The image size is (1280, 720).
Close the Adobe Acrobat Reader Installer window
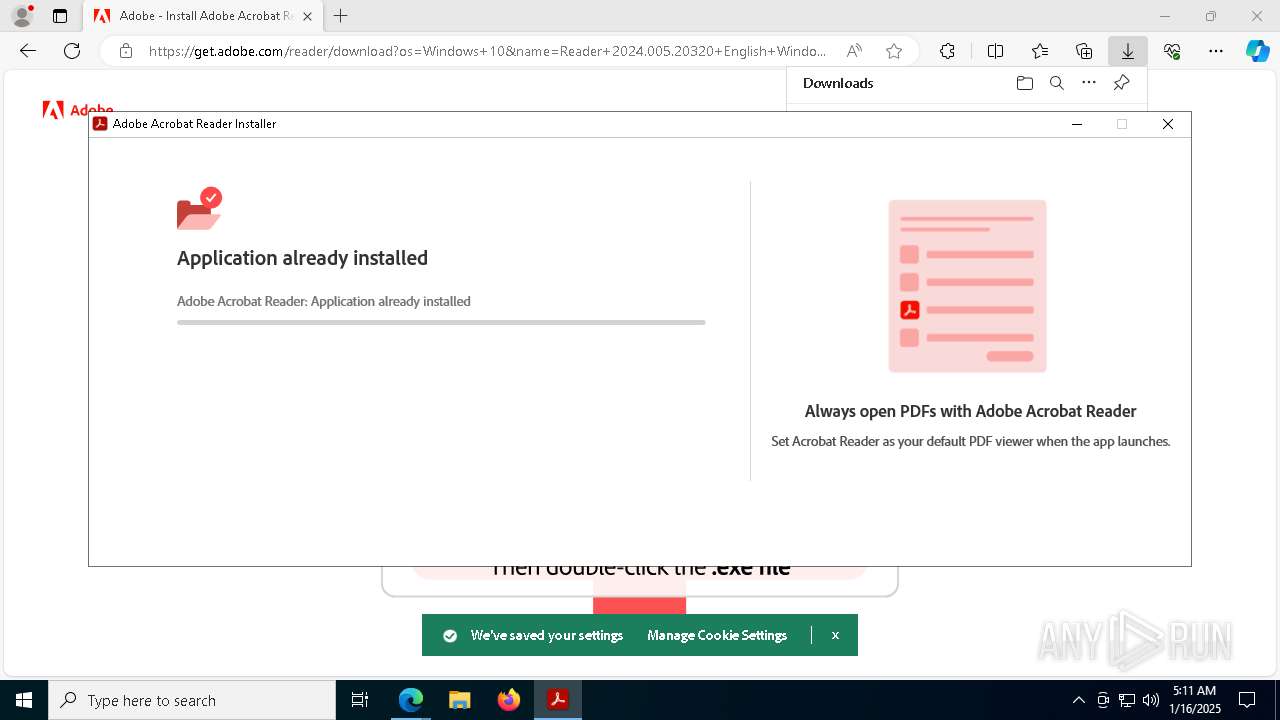click(1167, 124)
